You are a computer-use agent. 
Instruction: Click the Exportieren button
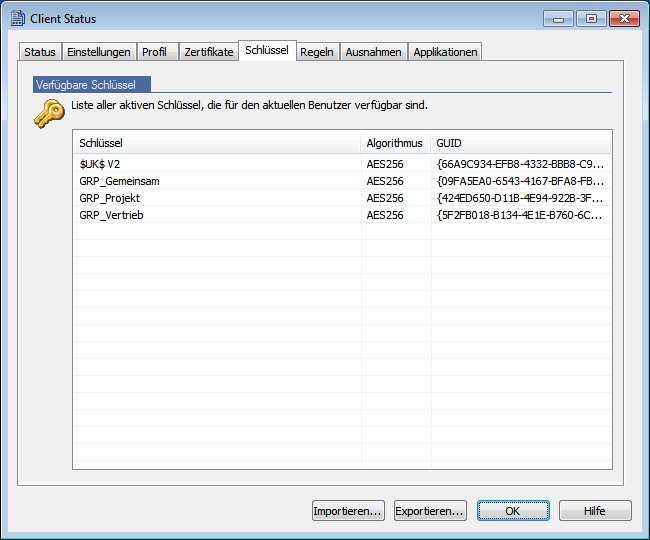(x=430, y=511)
